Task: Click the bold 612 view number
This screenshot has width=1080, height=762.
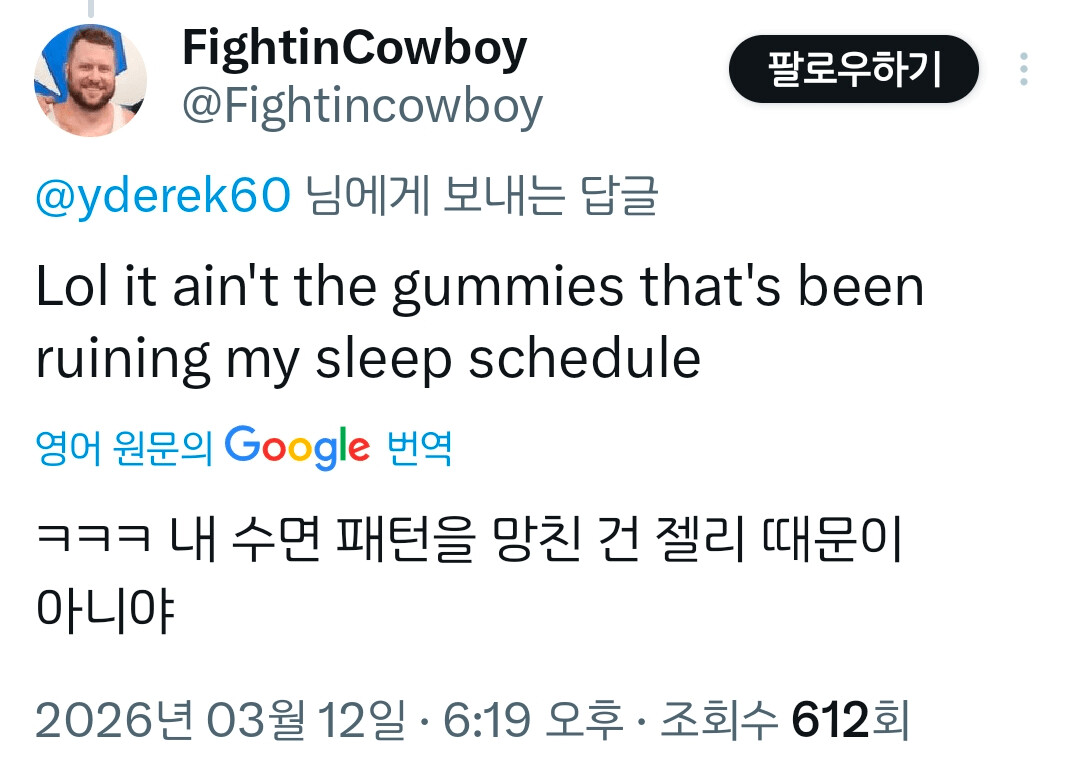Action: coord(830,720)
